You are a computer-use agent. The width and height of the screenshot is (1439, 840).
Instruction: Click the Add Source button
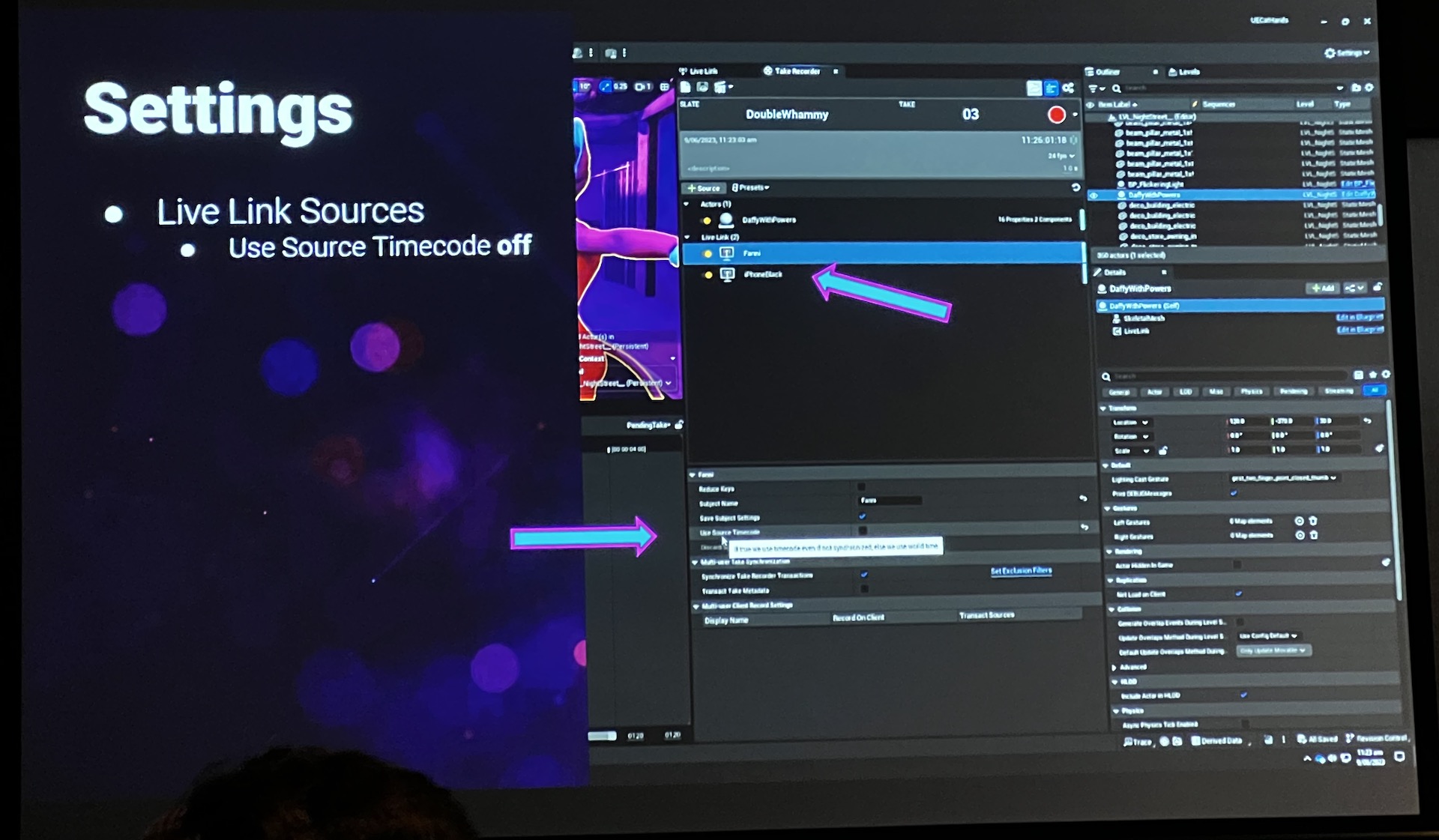click(x=704, y=188)
